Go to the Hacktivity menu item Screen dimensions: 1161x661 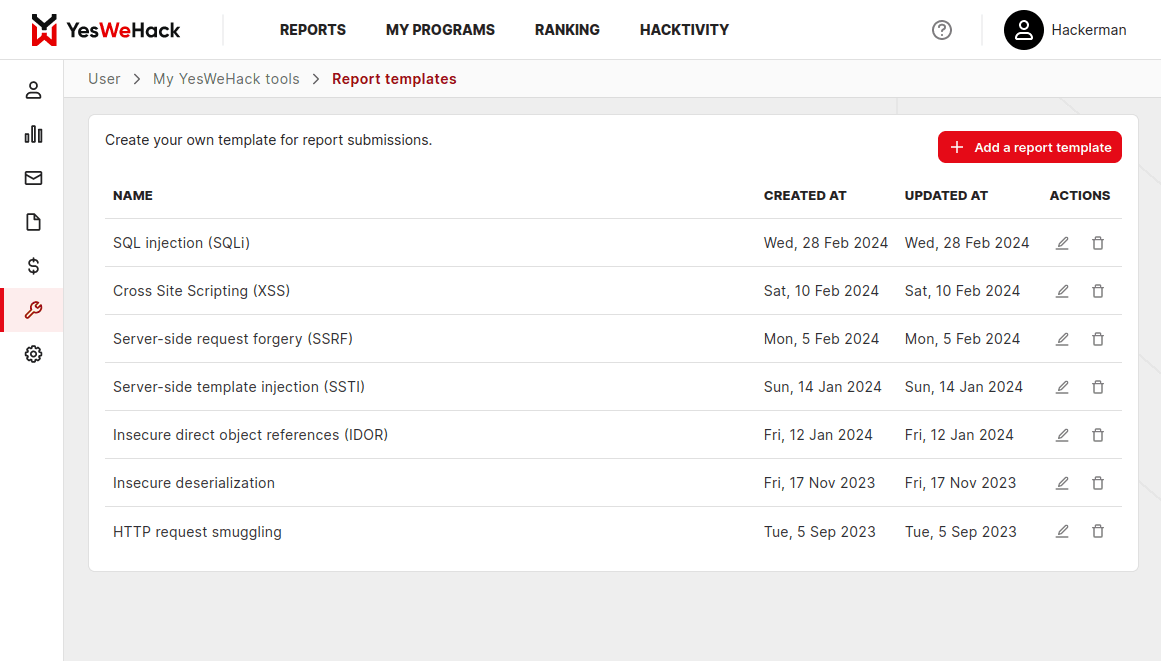coord(684,30)
